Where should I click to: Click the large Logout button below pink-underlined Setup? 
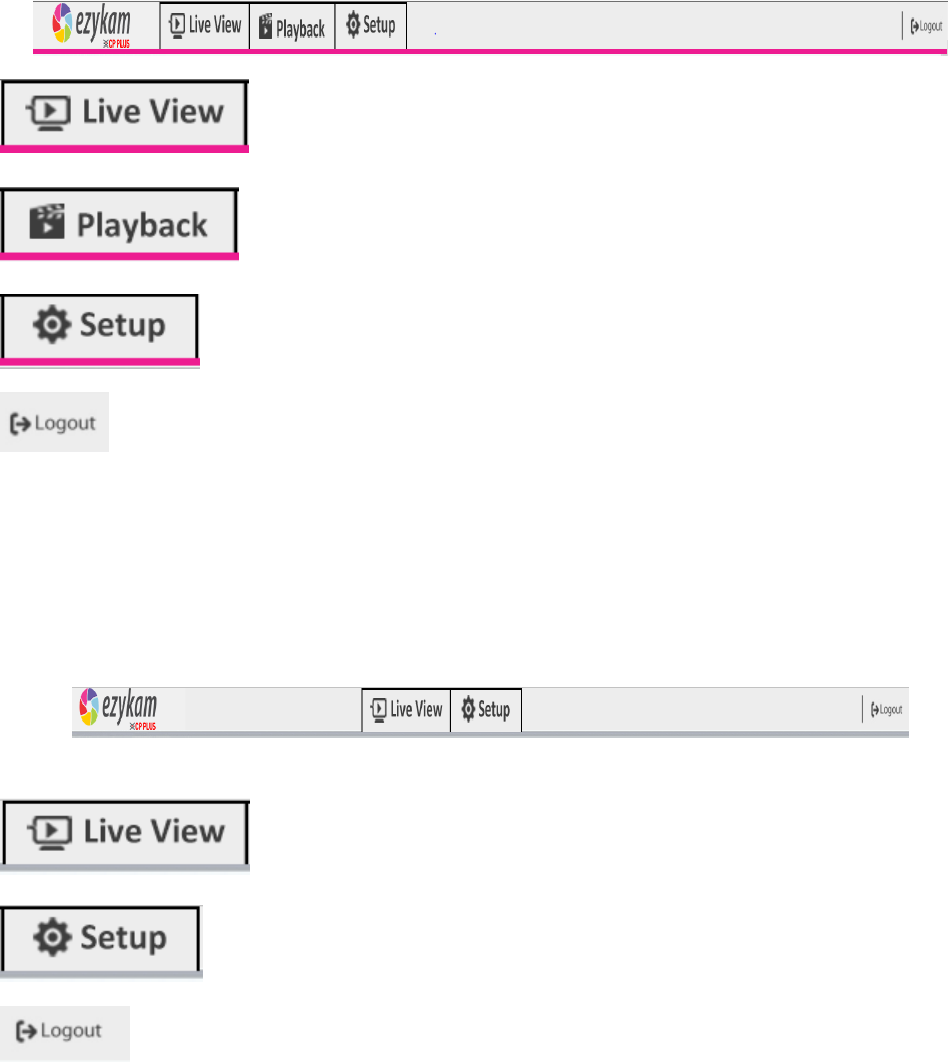pos(54,422)
